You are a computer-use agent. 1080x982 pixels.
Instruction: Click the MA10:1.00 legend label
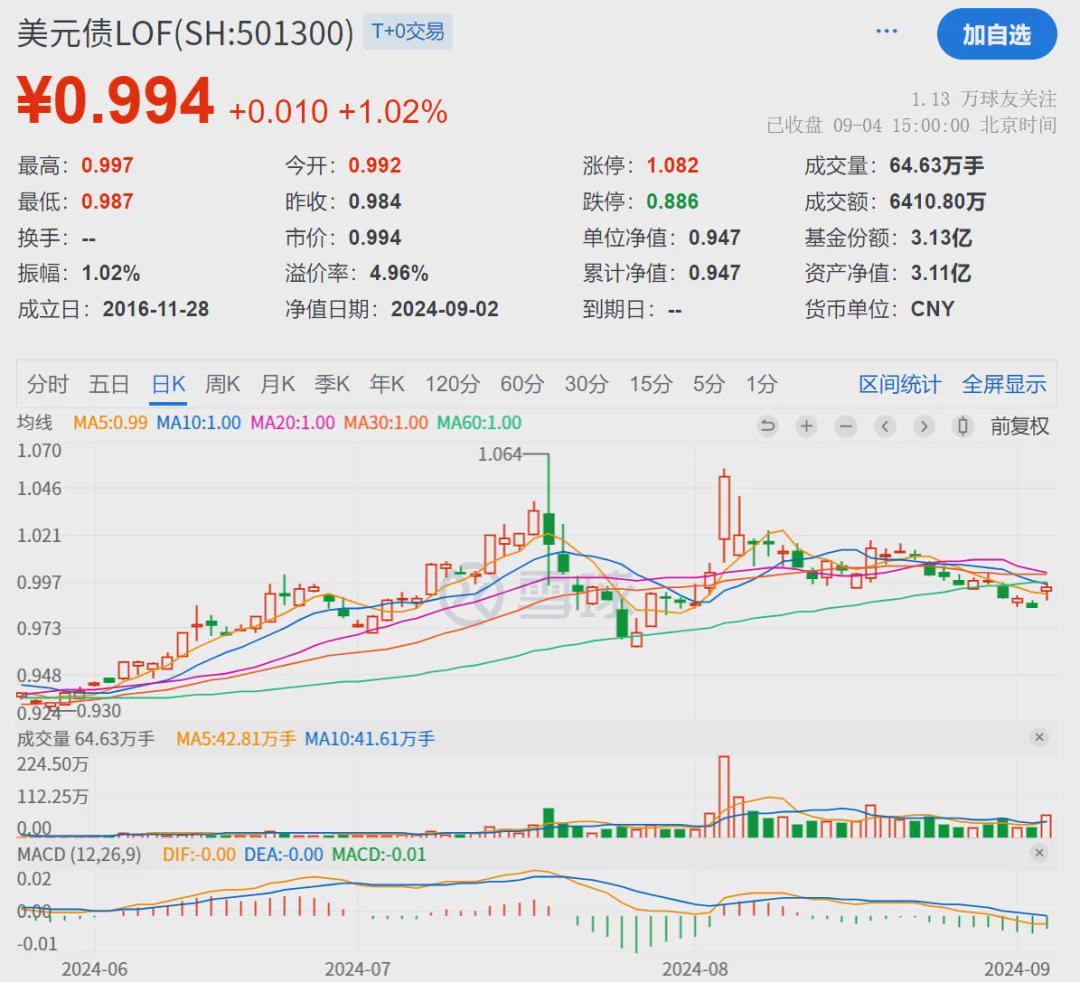pyautogui.click(x=198, y=422)
